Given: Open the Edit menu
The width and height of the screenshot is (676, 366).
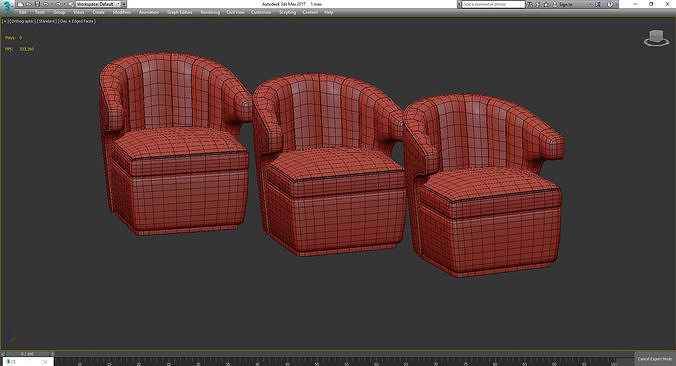Looking at the screenshot, I should 22,13.
